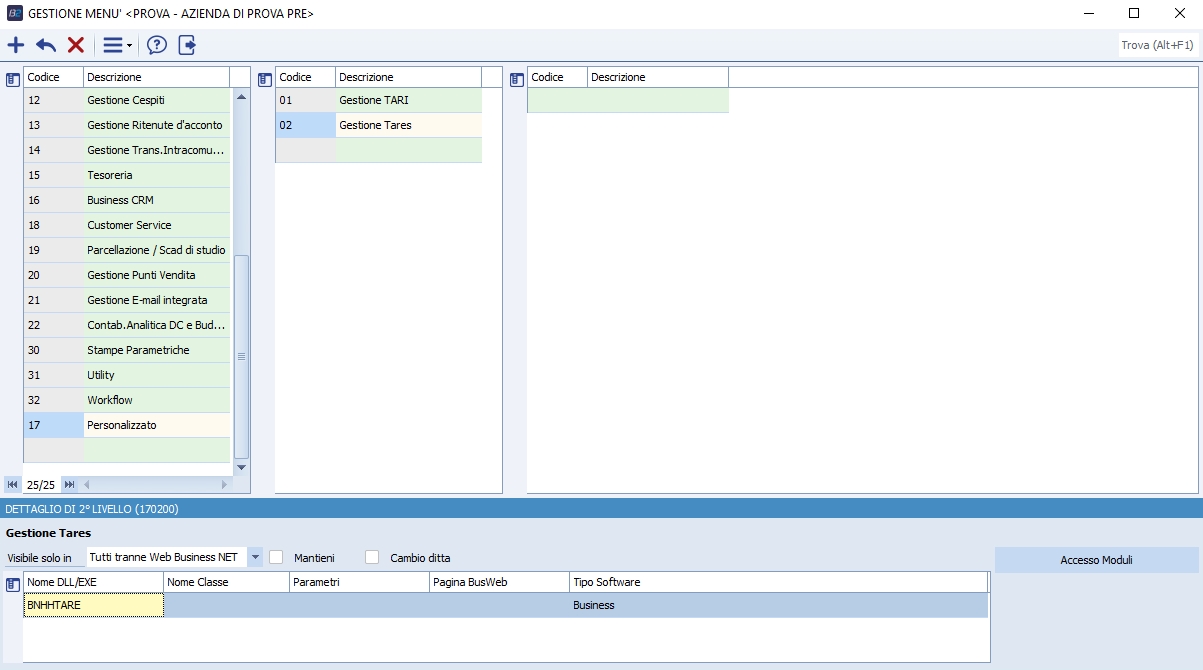Toggle the Mantieni checkbox

[277, 557]
